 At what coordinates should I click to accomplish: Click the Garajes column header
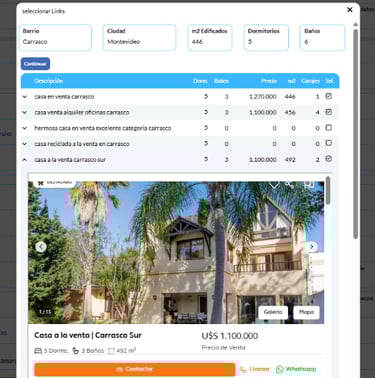[310, 81]
